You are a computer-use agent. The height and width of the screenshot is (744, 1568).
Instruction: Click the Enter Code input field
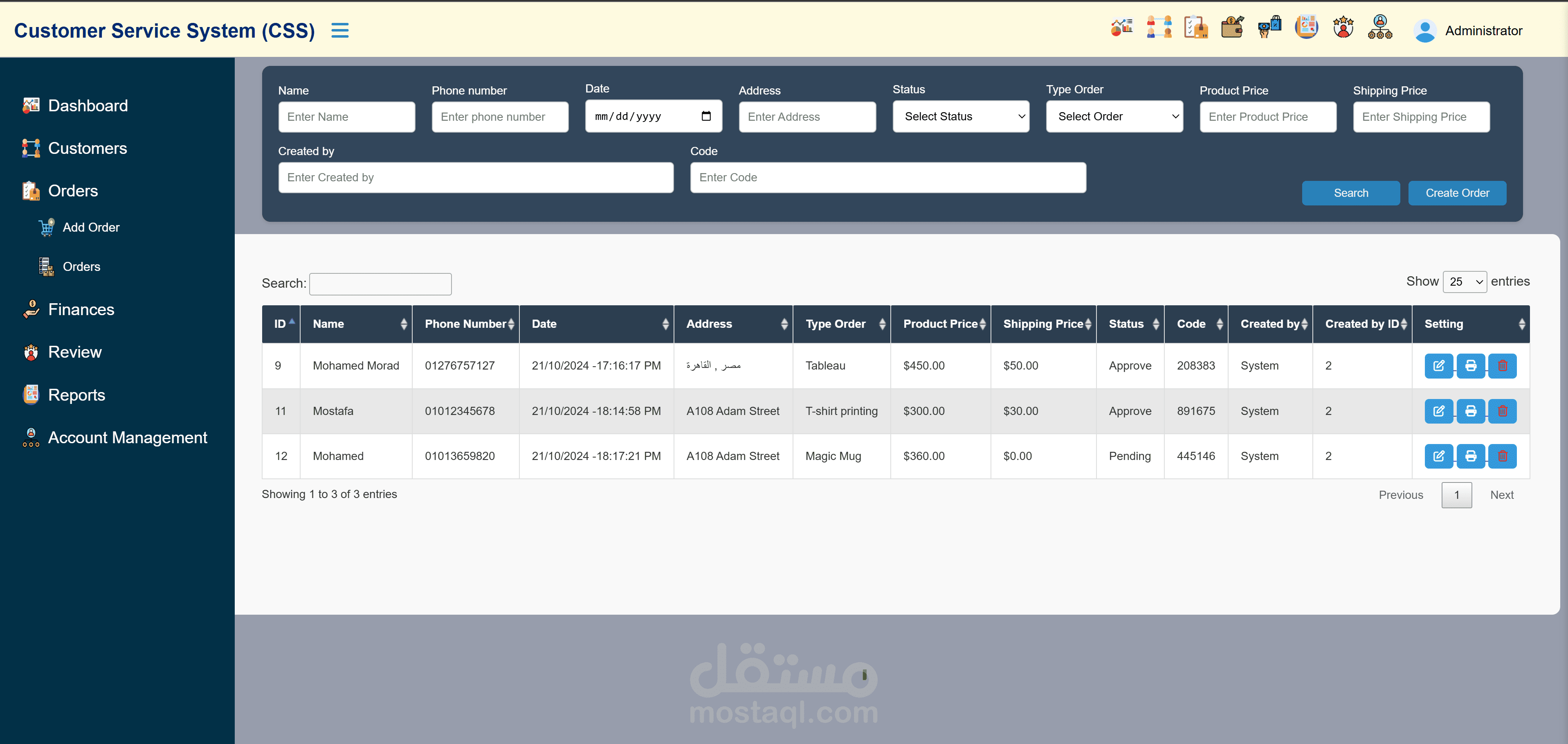tap(887, 177)
